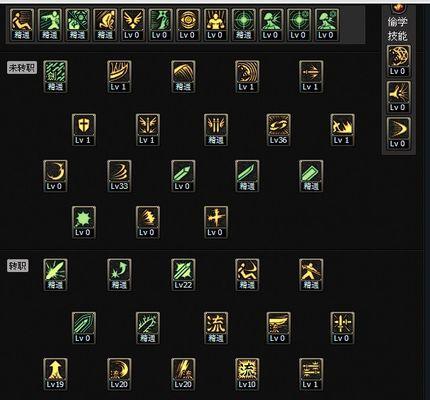Select the golden winged emblem skill in top row
The width and height of the screenshot is (430, 400).
tap(133, 25)
